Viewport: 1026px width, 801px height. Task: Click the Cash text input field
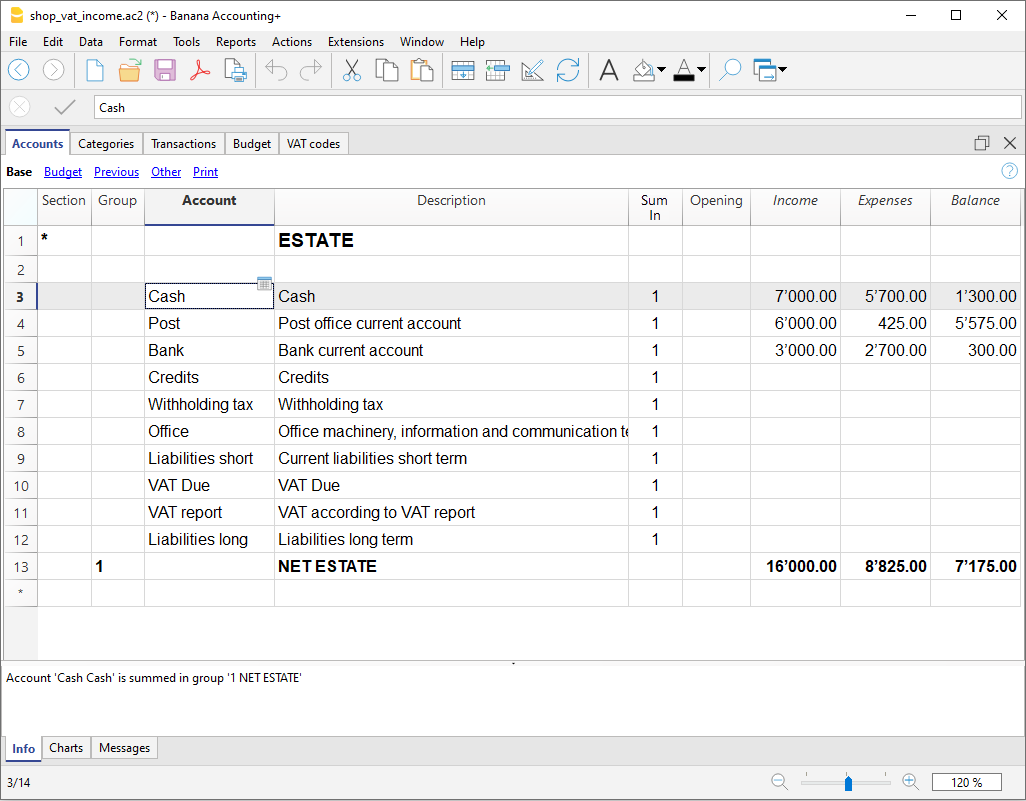tap(557, 107)
